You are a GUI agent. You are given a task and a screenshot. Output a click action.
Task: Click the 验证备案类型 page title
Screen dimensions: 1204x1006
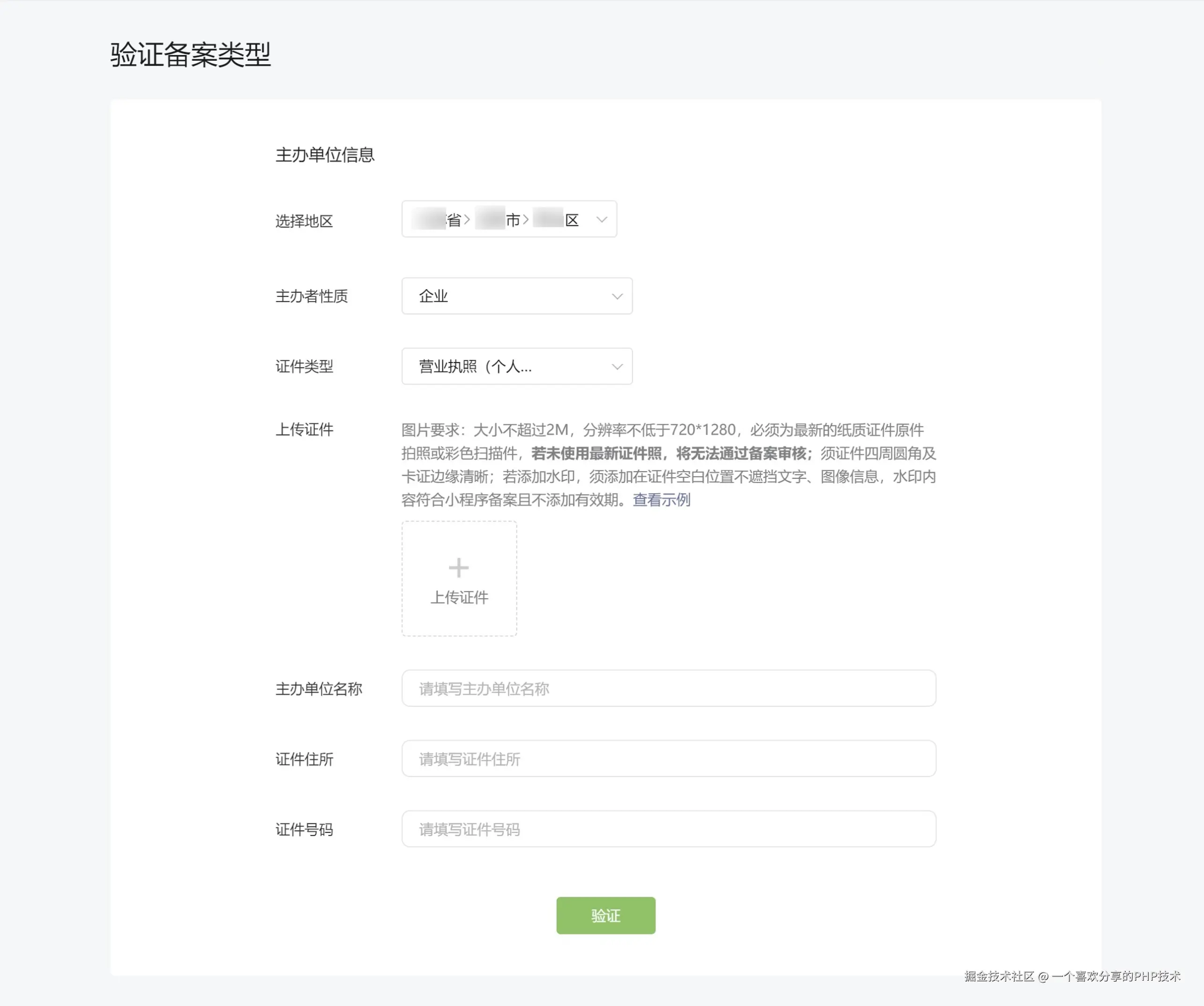pyautogui.click(x=190, y=55)
